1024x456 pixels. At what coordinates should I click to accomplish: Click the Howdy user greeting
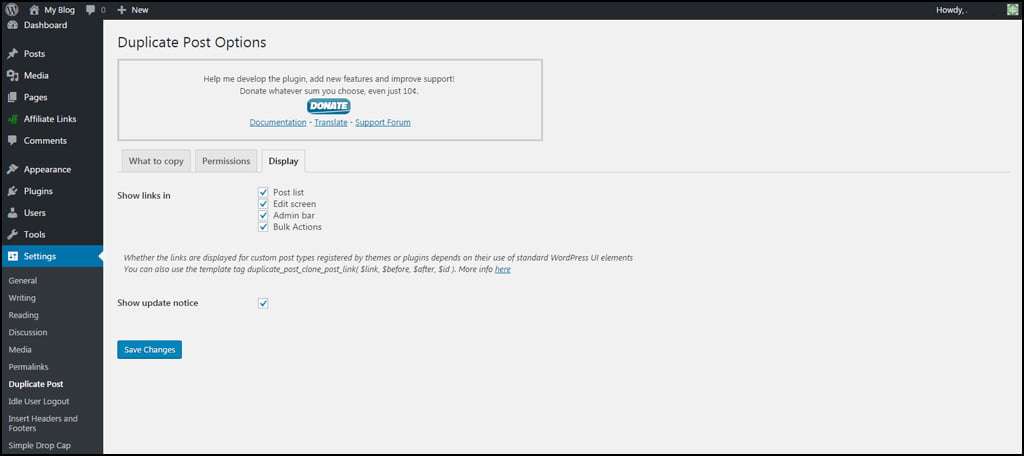950,10
